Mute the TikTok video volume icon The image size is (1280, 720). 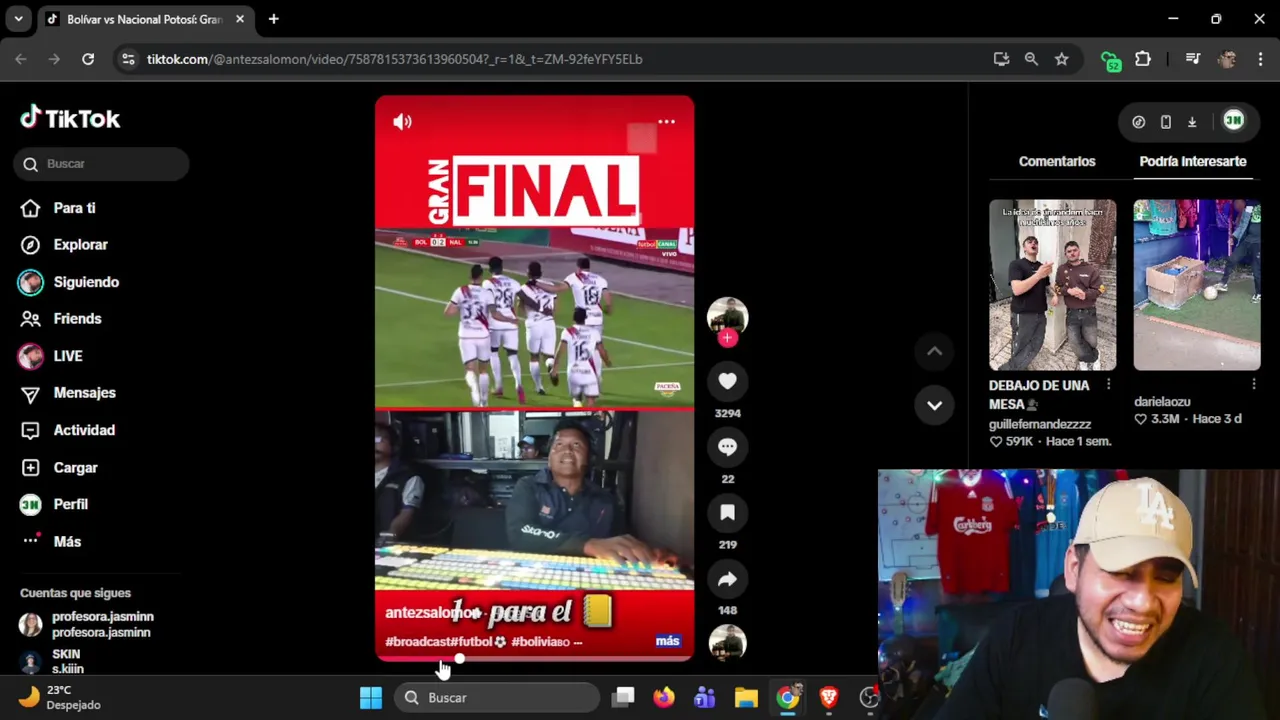tap(402, 122)
